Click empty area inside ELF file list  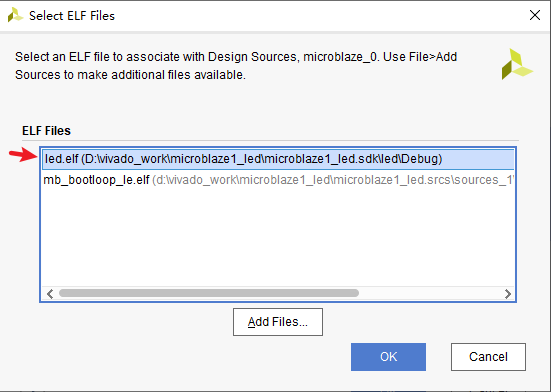[278, 237]
